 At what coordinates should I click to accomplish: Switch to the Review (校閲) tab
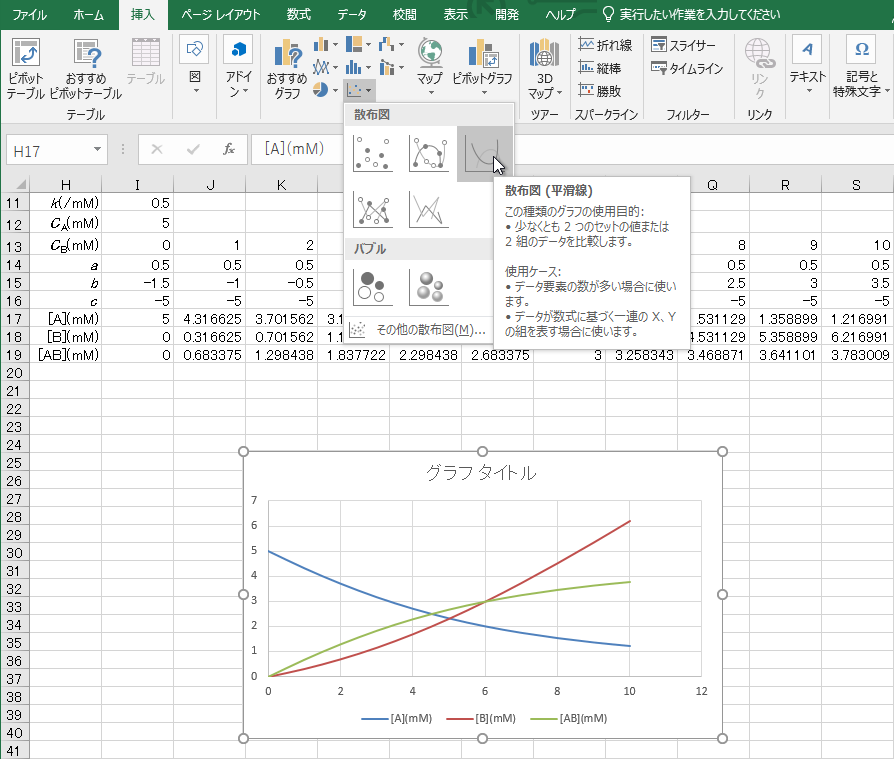coord(405,15)
